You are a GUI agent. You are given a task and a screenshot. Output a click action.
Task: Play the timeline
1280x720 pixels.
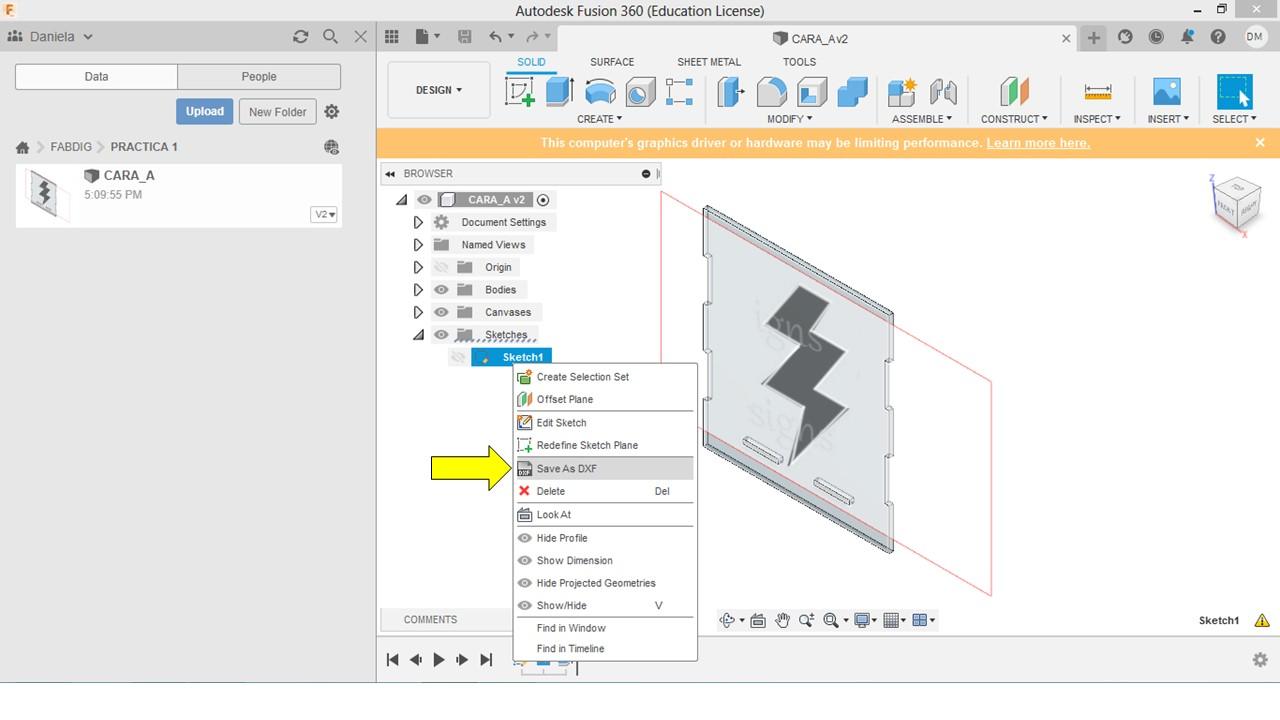[x=439, y=660]
